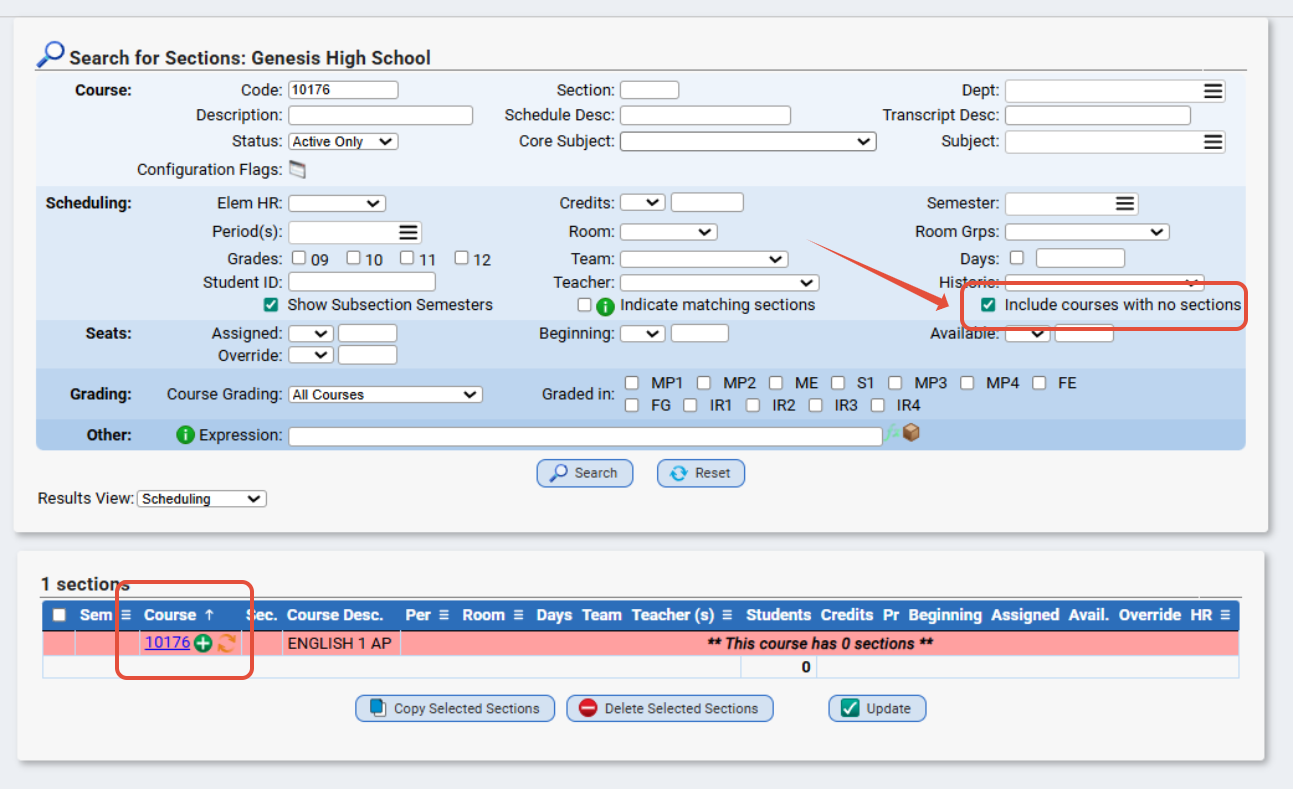Image resolution: width=1293 pixels, height=789 pixels.
Task: Open the Room dropdown
Action: pyautogui.click(x=669, y=232)
